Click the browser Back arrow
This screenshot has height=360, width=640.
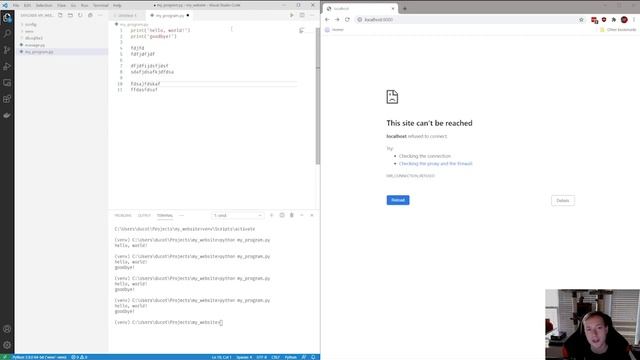(327, 20)
